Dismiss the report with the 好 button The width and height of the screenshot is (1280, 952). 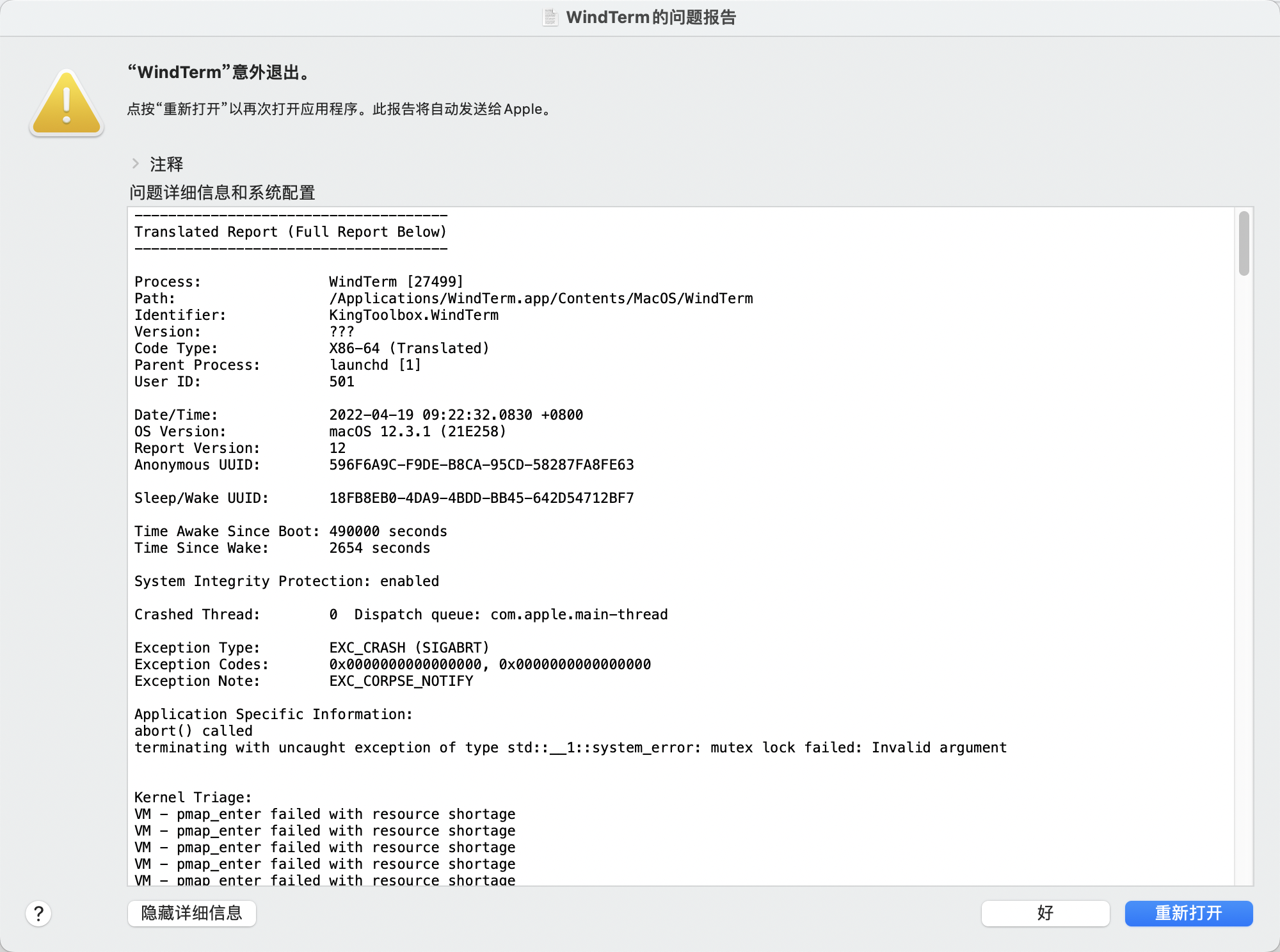point(1044,914)
